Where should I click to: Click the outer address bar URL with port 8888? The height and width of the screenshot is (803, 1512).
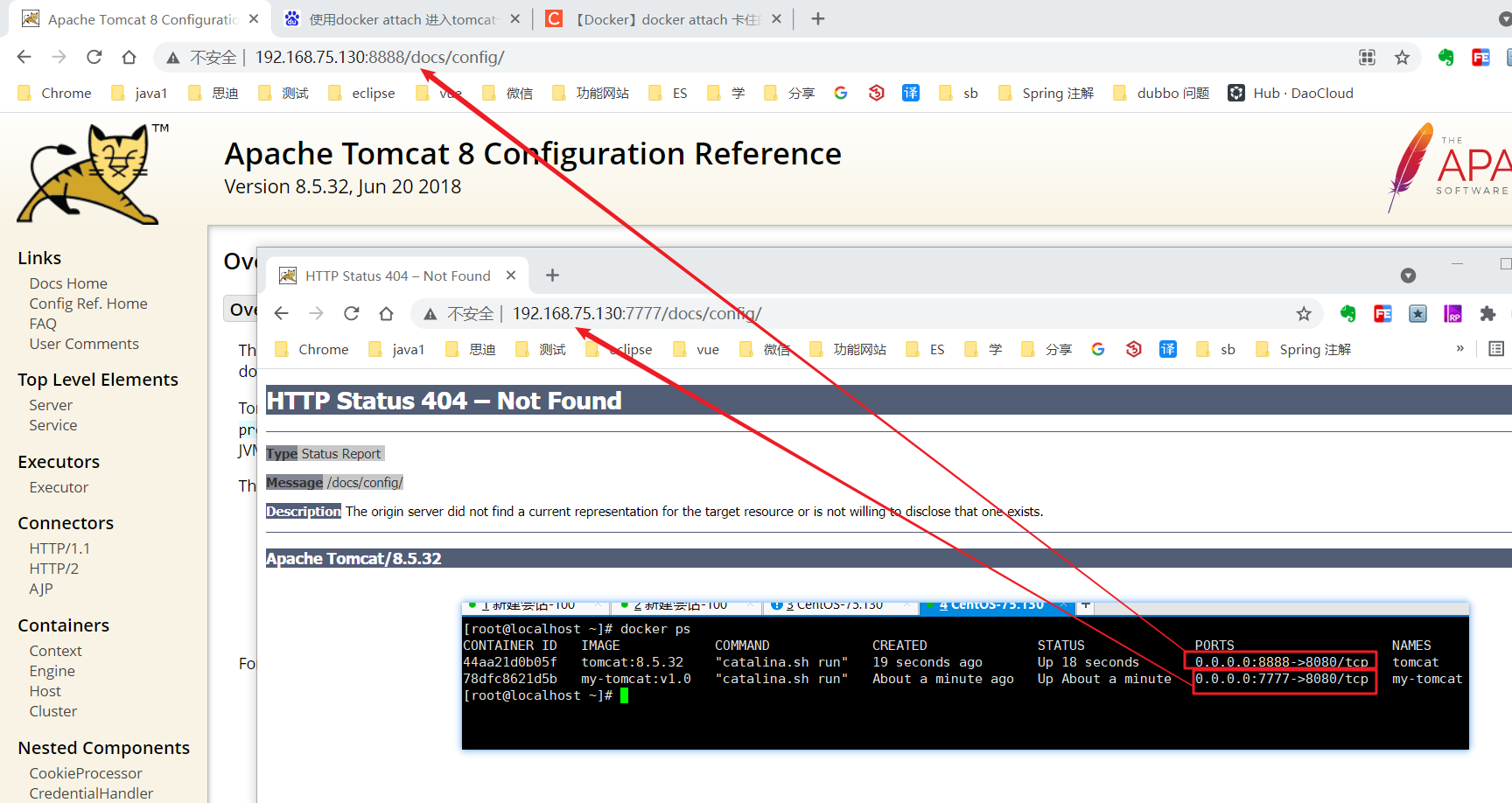[380, 57]
